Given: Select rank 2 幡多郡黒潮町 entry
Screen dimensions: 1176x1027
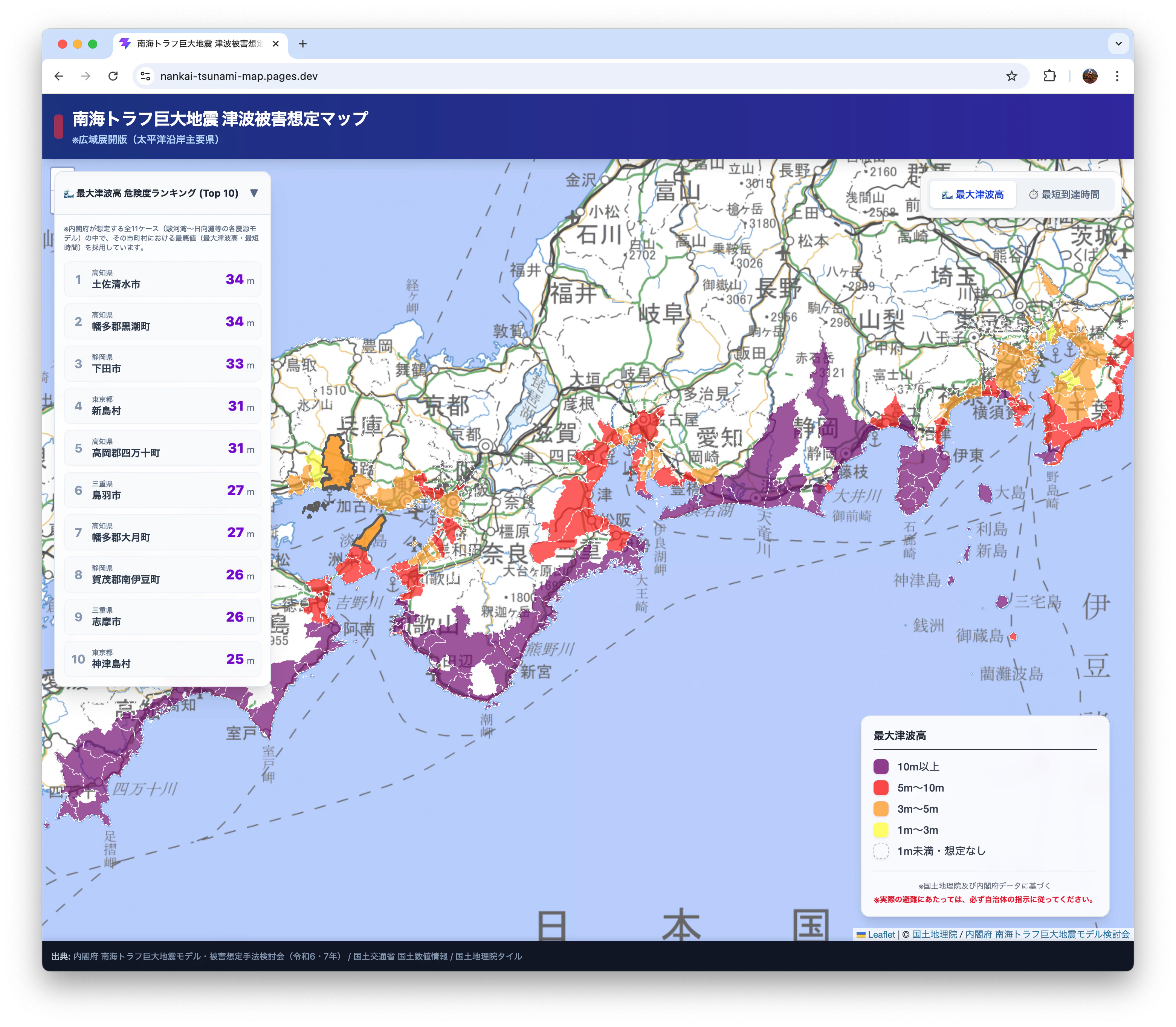Looking at the screenshot, I should [163, 321].
